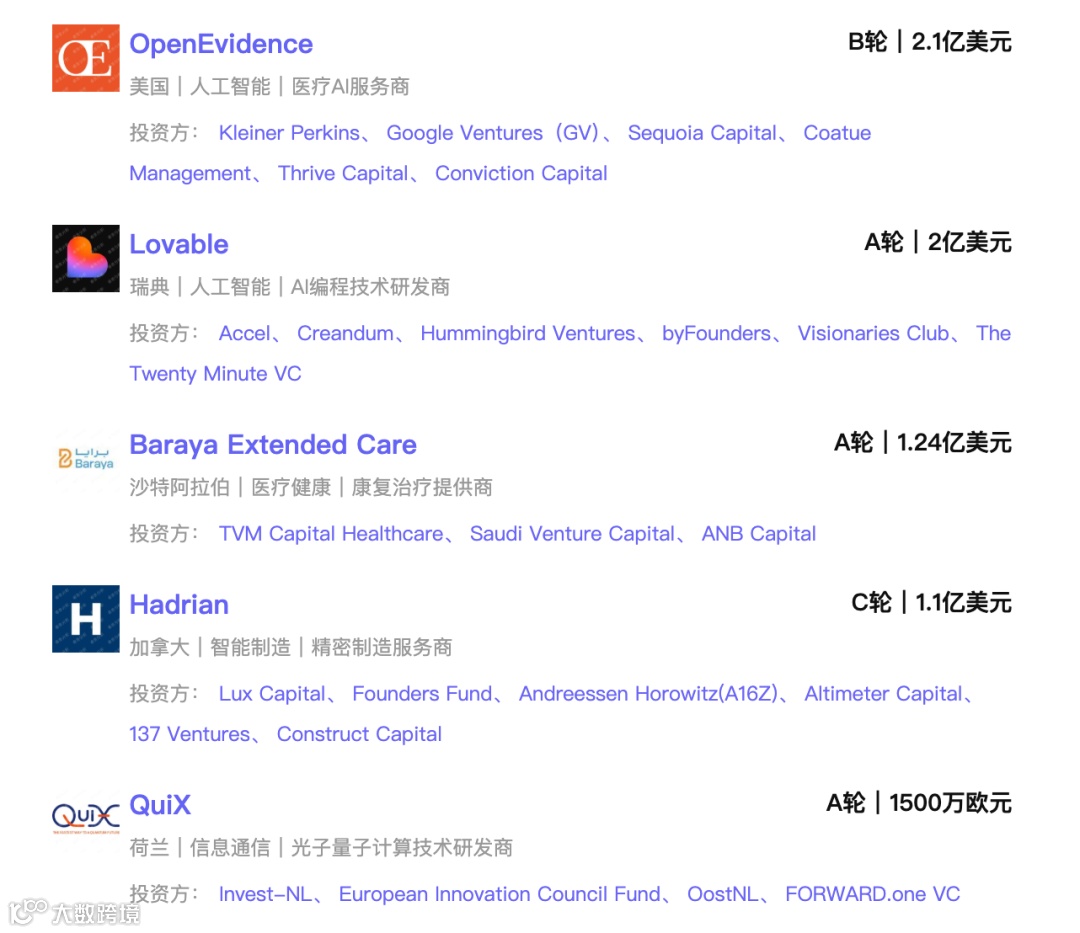
Task: Click the '荷兰｜信息通信｜光子量子计算技术研发商' description
Action: [x=321, y=848]
